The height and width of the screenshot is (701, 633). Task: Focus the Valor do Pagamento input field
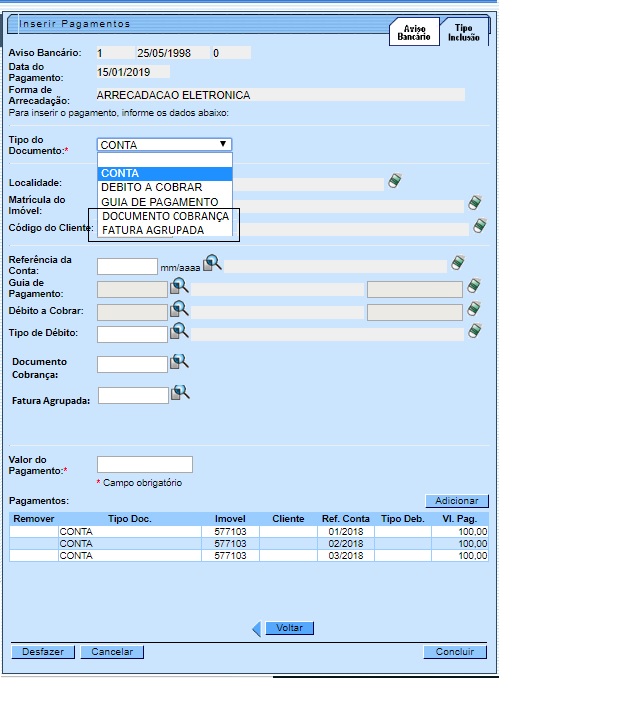coord(144,465)
